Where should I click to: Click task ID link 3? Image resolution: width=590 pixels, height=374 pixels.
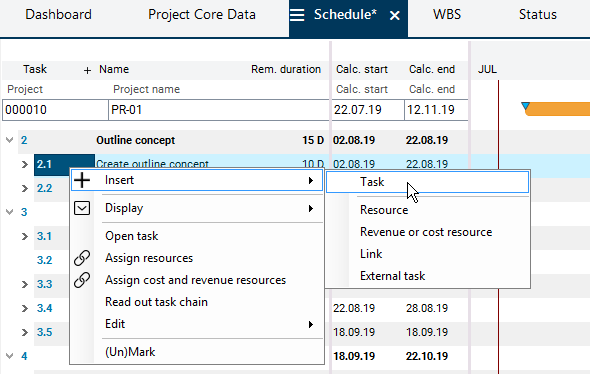(x=24, y=212)
